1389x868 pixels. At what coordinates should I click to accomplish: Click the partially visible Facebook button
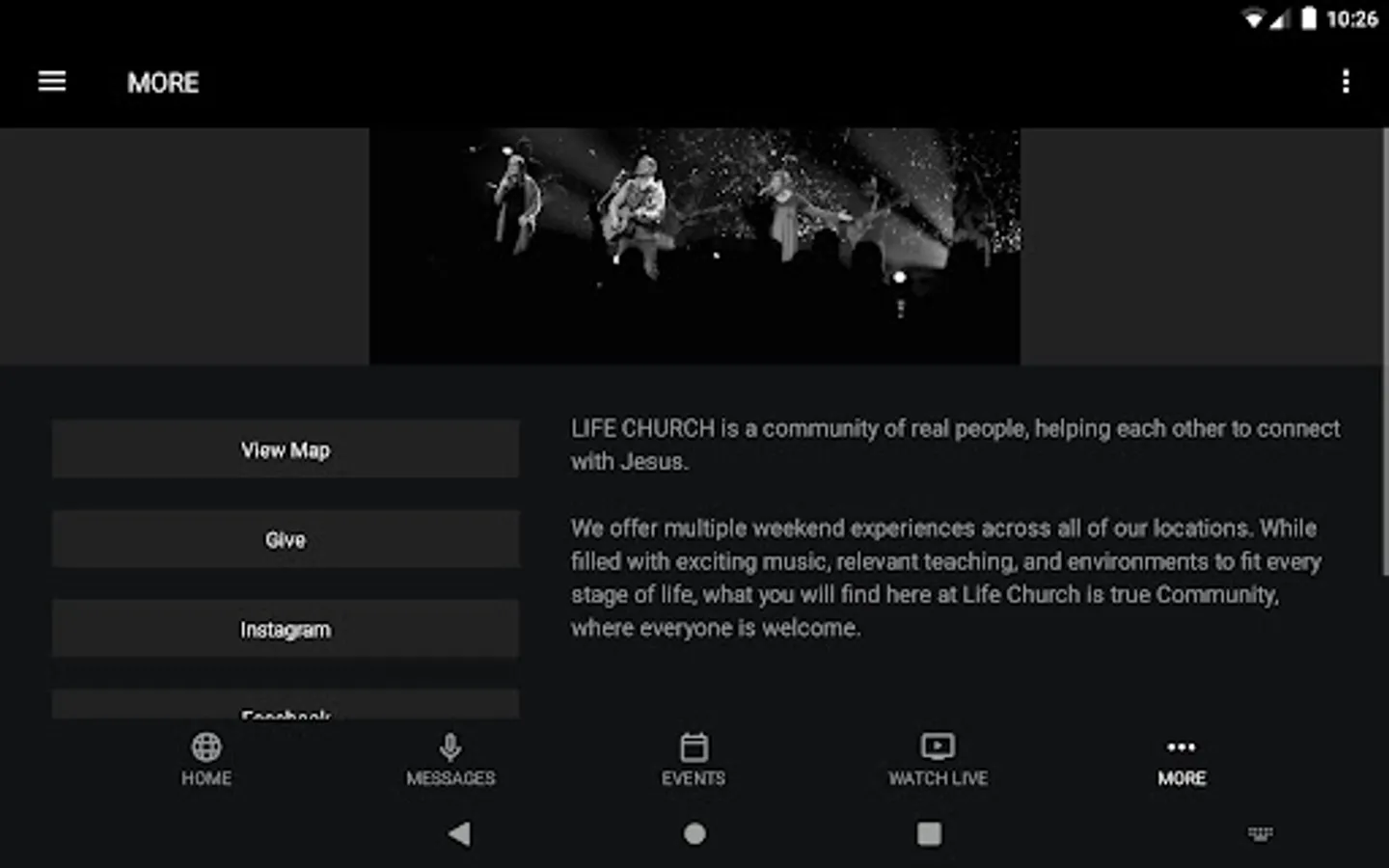pyautogui.click(x=286, y=704)
